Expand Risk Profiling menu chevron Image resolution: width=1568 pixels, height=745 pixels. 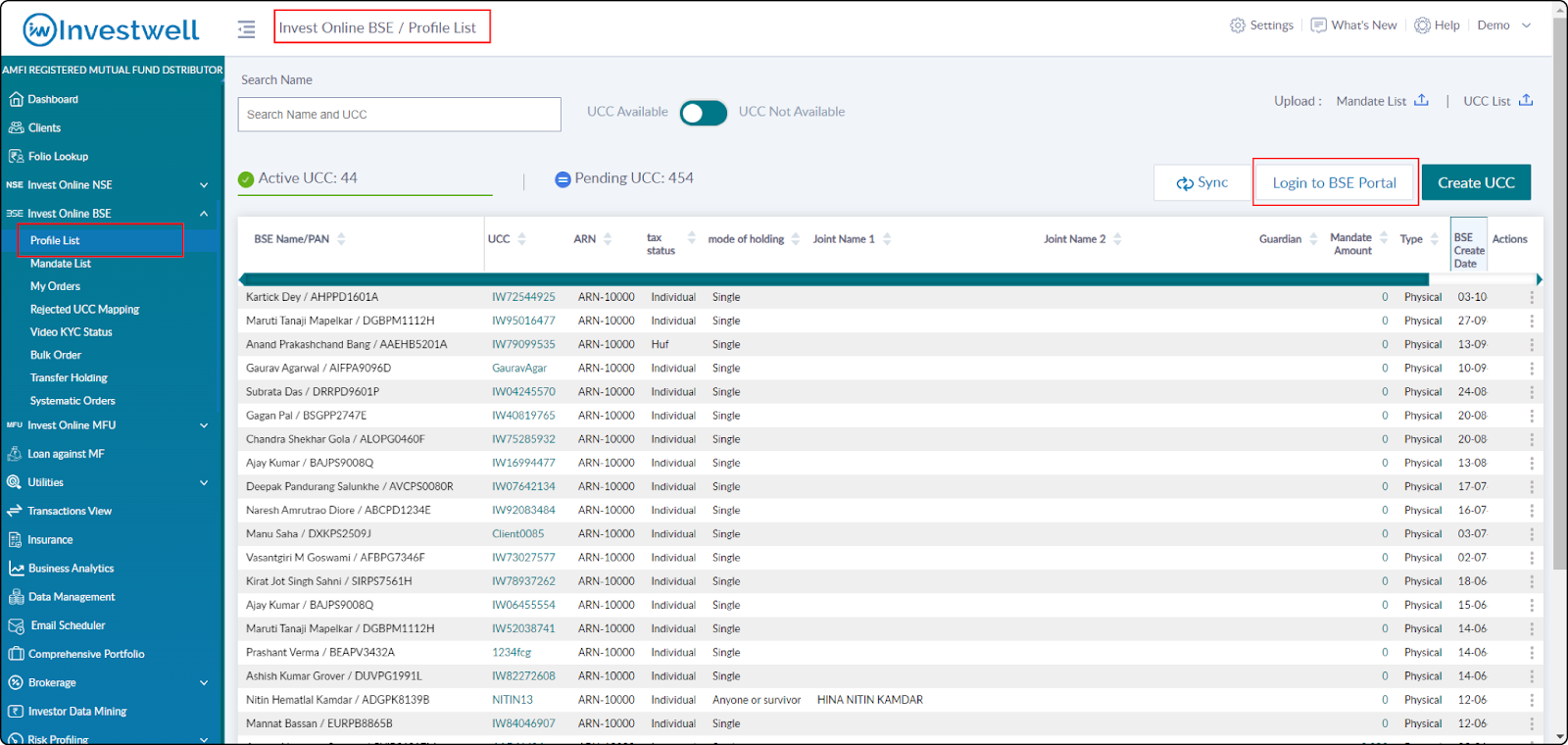point(204,739)
